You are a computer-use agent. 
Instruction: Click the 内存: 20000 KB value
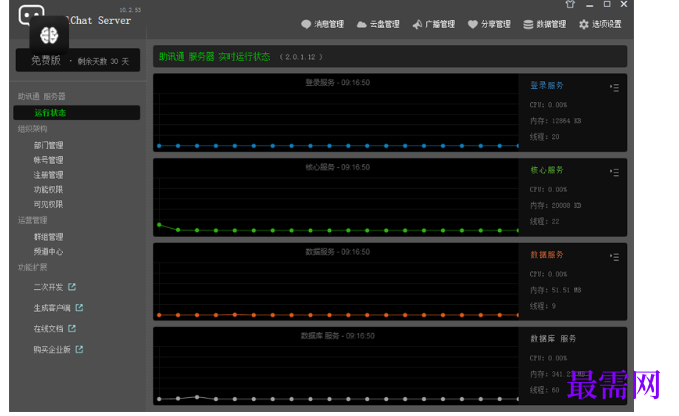coord(556,205)
